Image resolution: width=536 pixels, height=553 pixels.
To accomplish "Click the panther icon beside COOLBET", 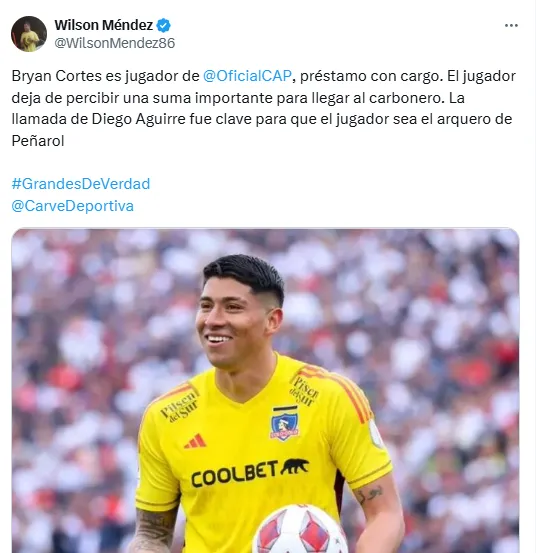I will coord(295,467).
